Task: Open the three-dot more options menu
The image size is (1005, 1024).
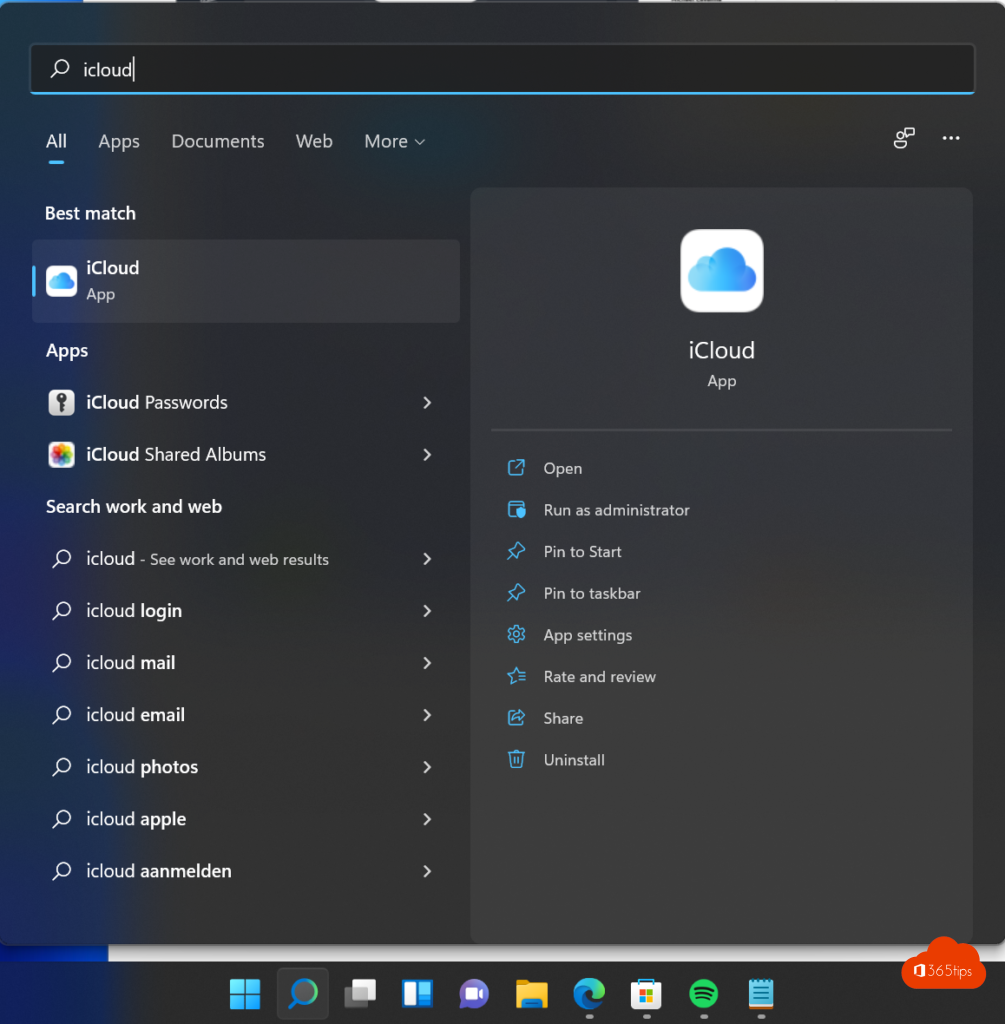Action: pyautogui.click(x=951, y=139)
